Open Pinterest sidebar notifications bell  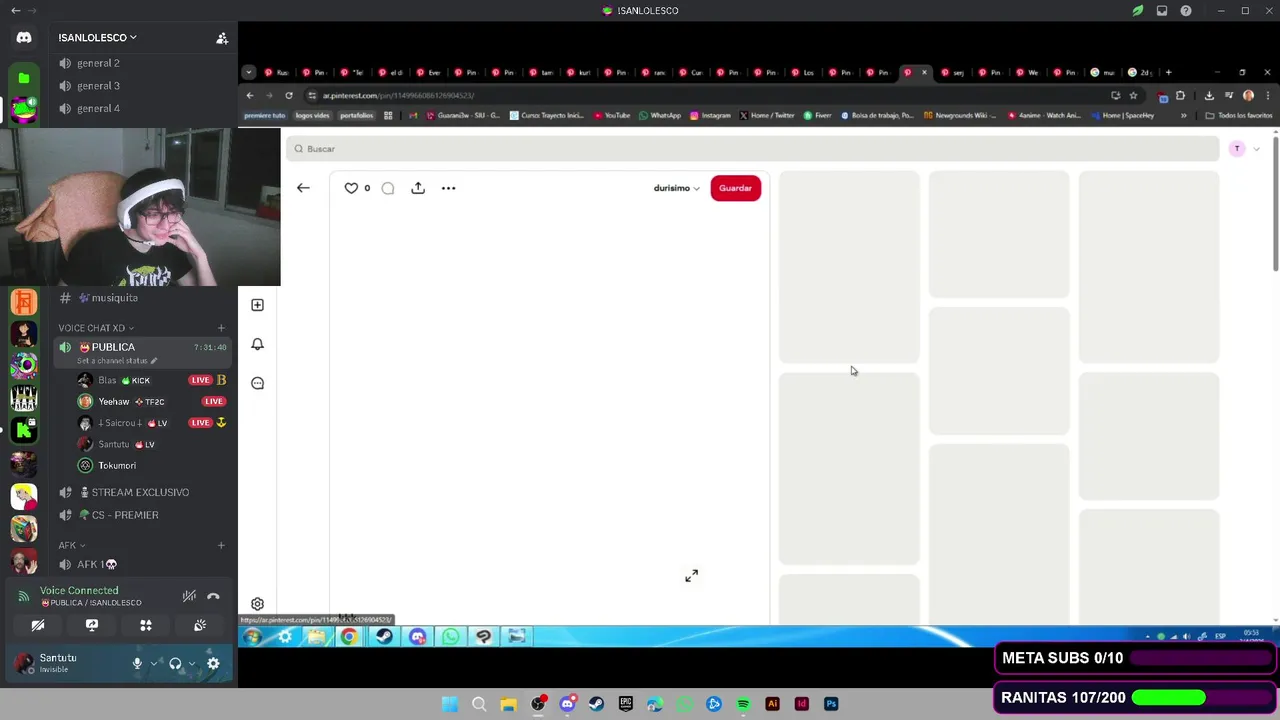(257, 344)
